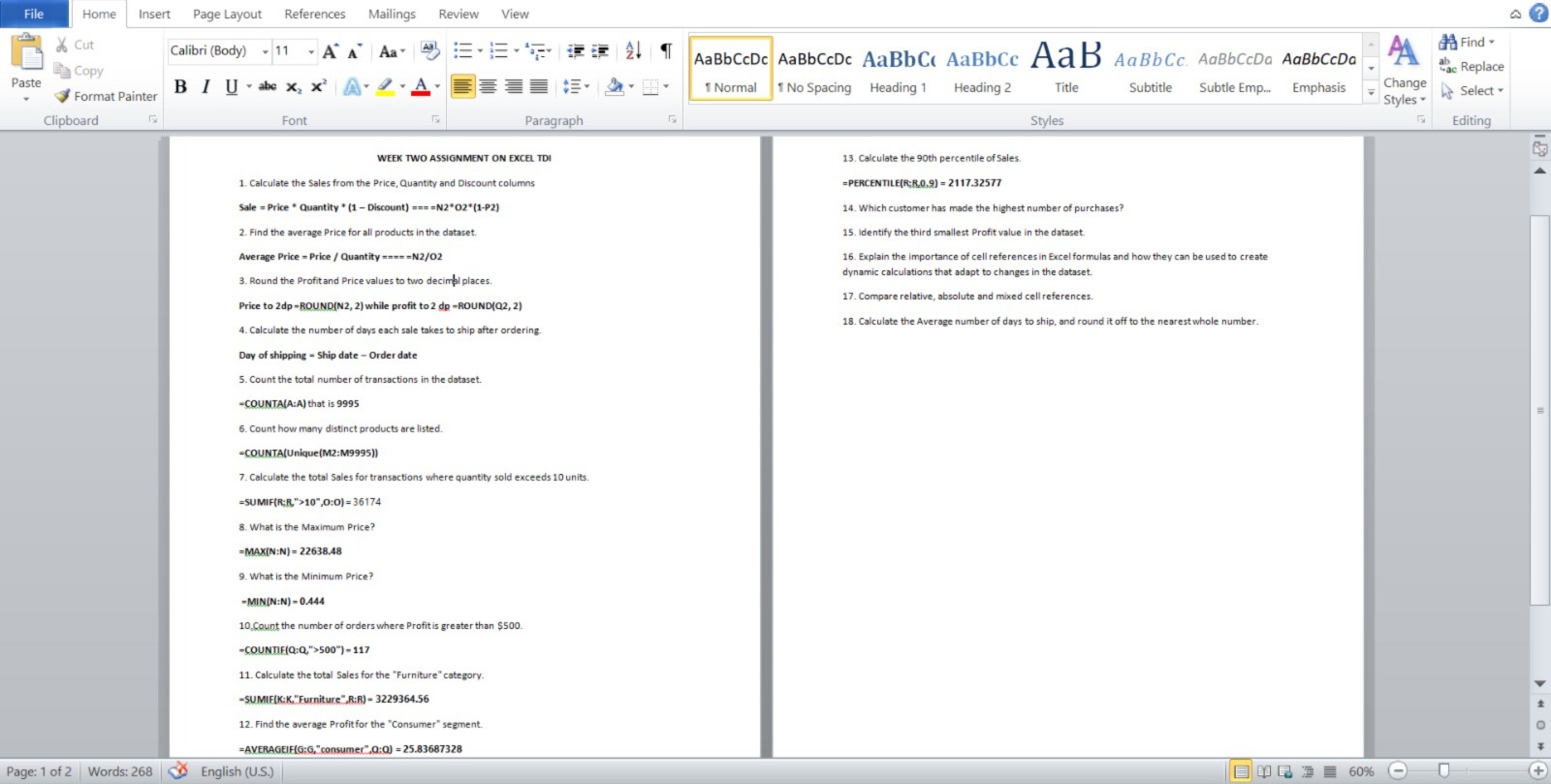Increase the paragraph indent

pos(600,50)
